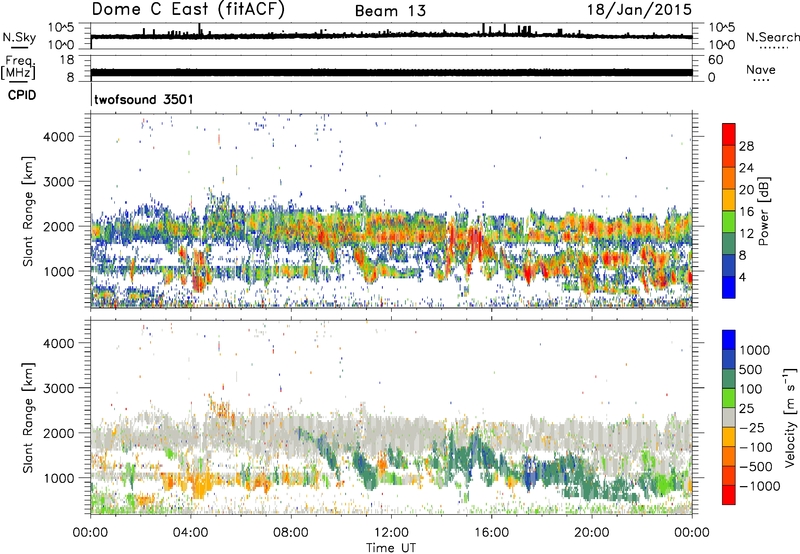This screenshot has width=800, height=554.
Task: Click the 'Dome C East (fitACF)' plot title
Action: coord(188,10)
